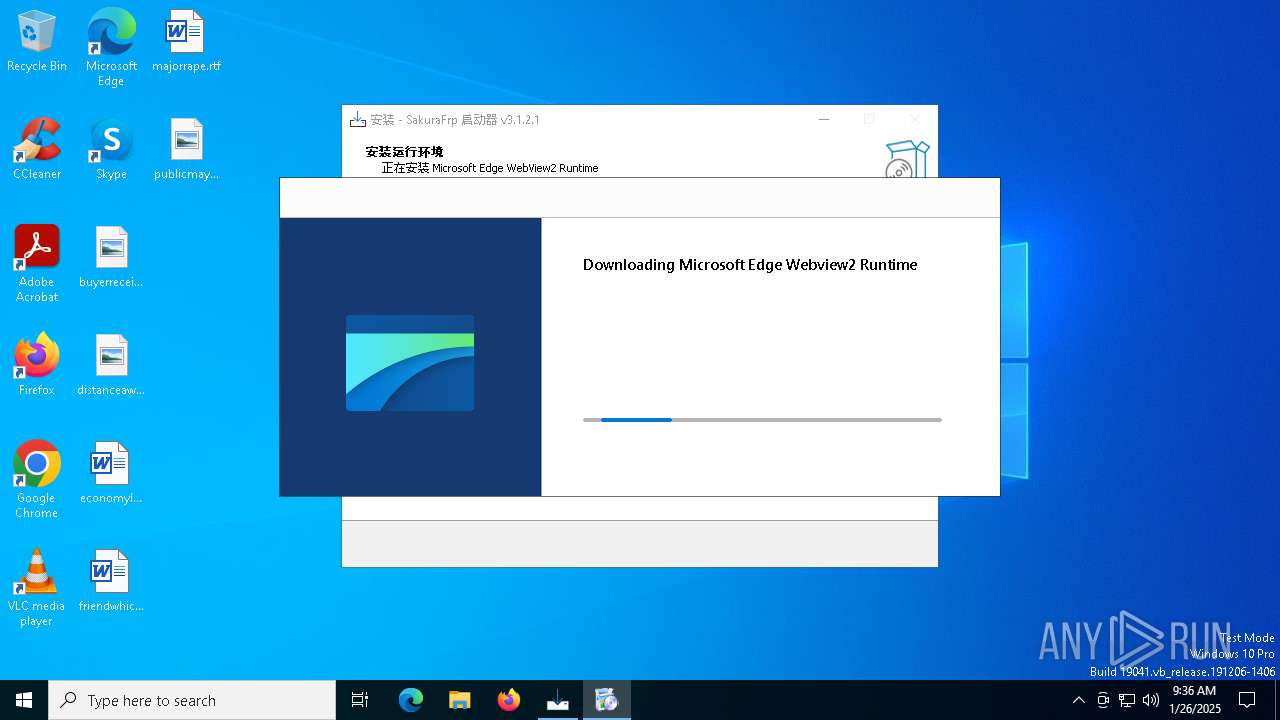The width and height of the screenshot is (1280, 720).
Task: Select the publicmay image file icon
Action: coord(186,149)
